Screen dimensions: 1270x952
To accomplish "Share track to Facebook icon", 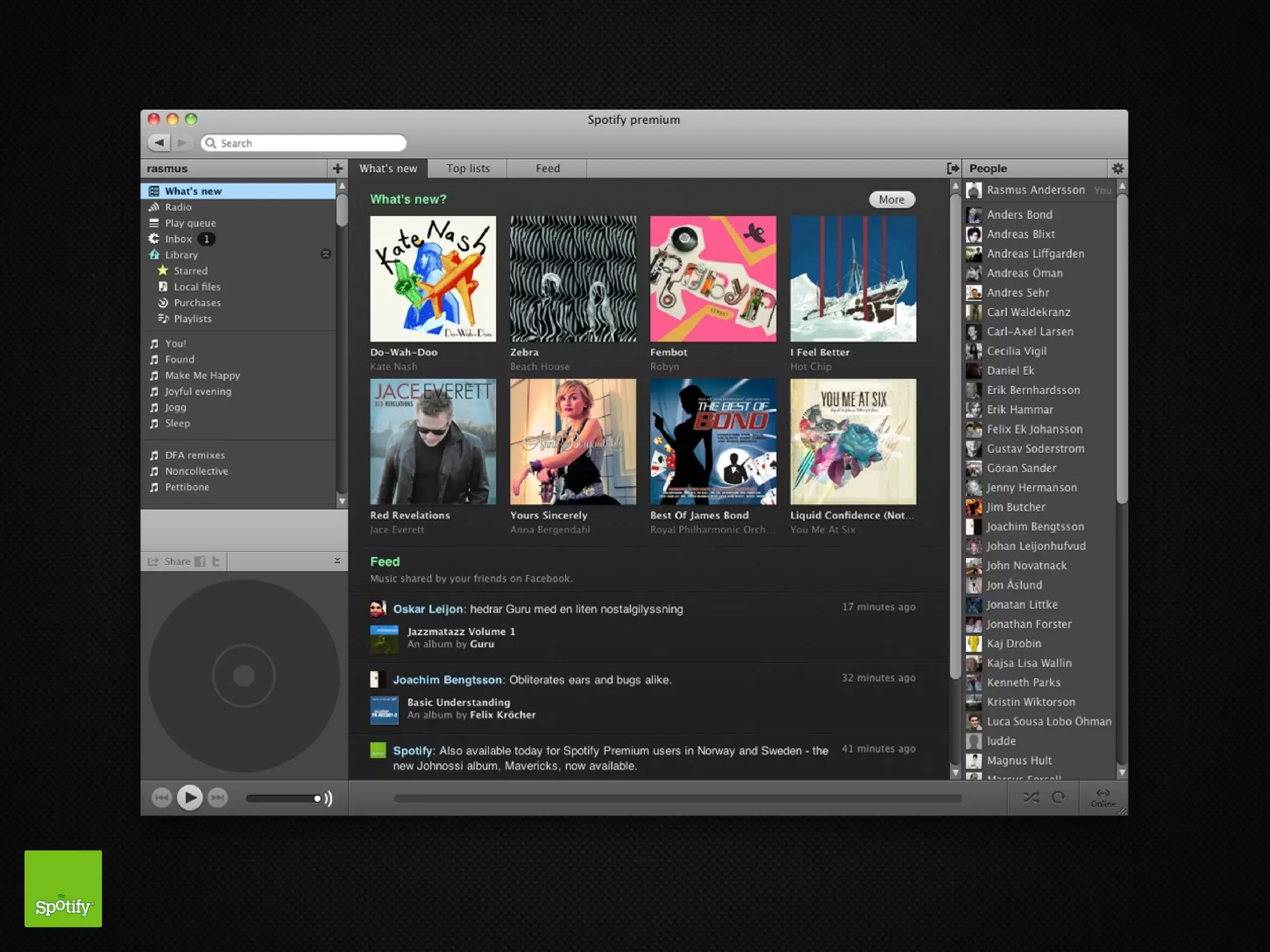I will point(200,562).
